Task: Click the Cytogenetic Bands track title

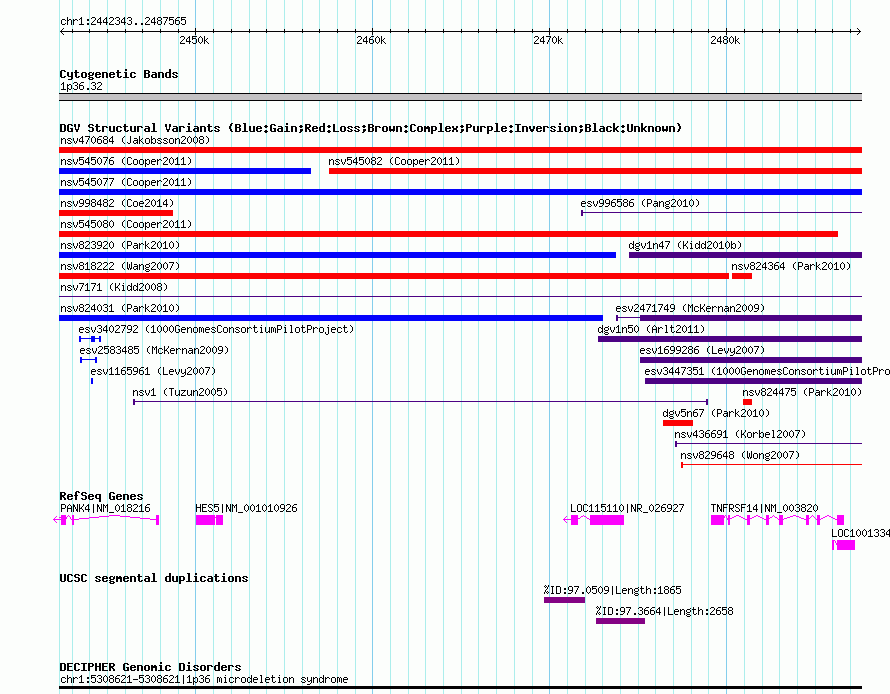Action: [x=119, y=74]
